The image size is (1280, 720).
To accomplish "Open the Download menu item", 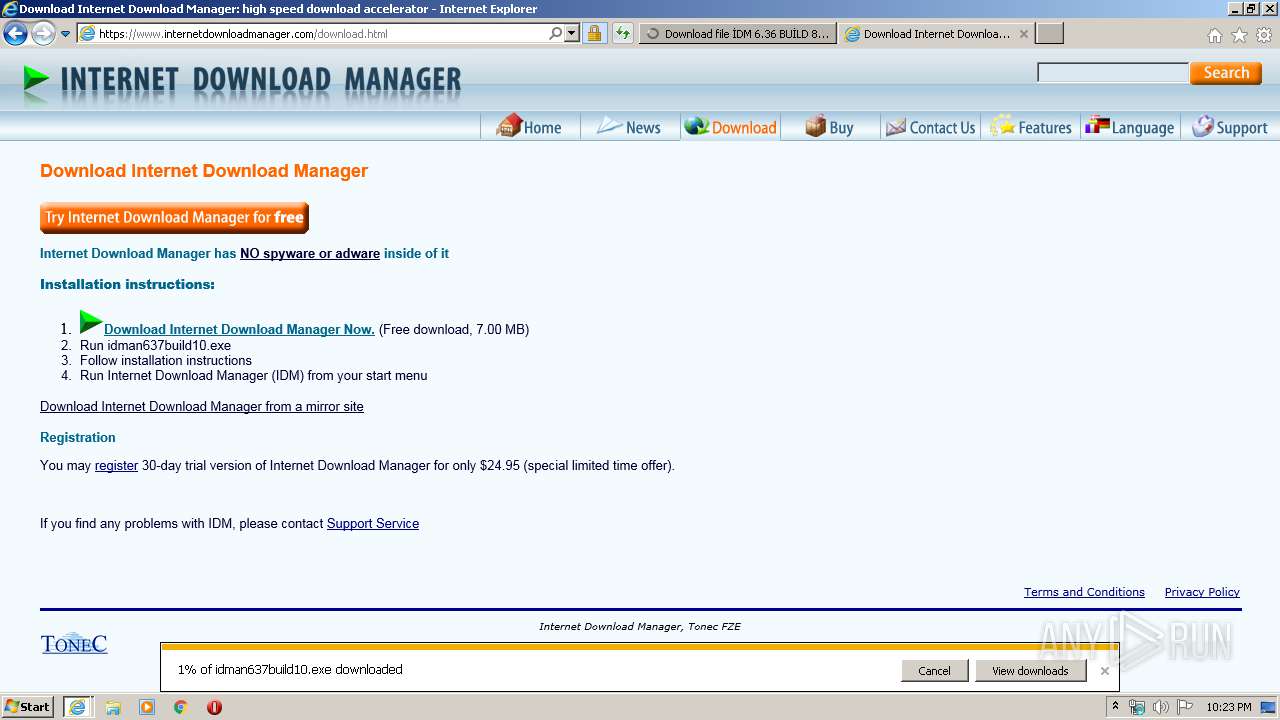I will click(x=730, y=127).
